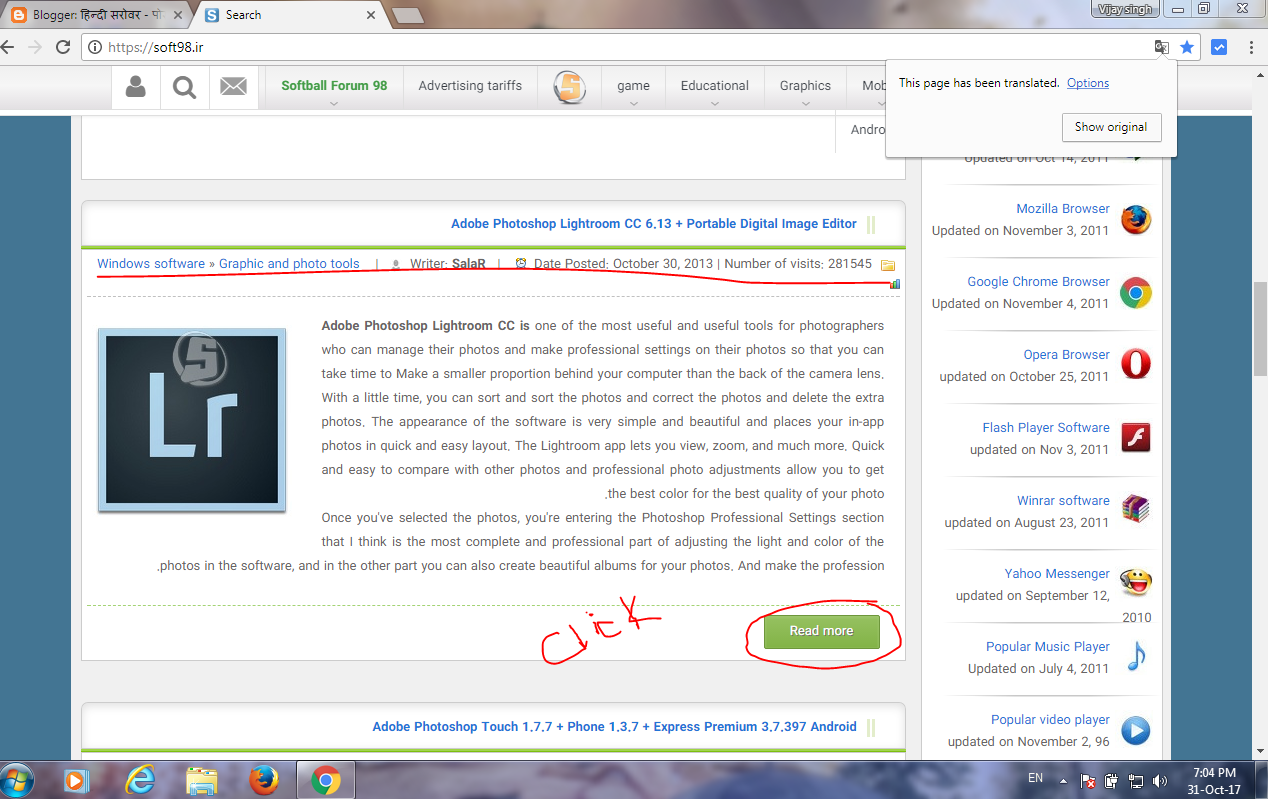Open the Advertising tariffs menu item
The height and width of the screenshot is (799, 1268).
tap(470, 86)
